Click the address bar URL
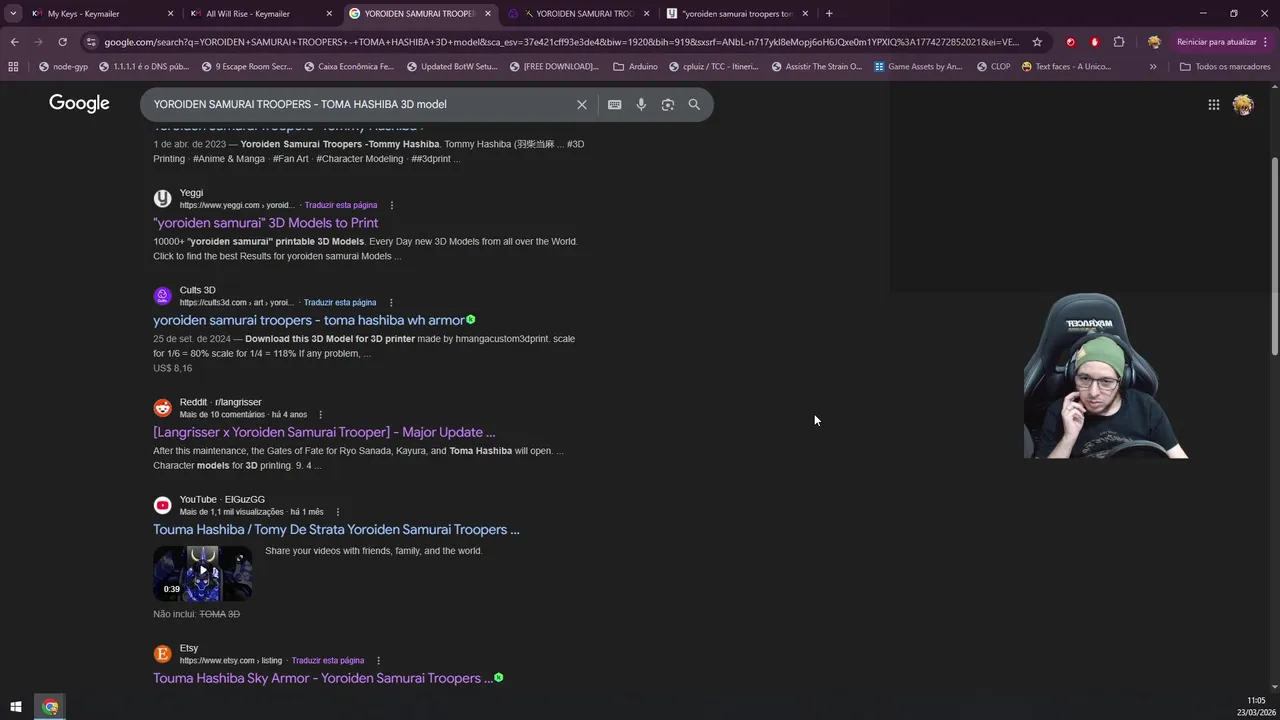Screen dimensions: 1280x720 click(560, 42)
